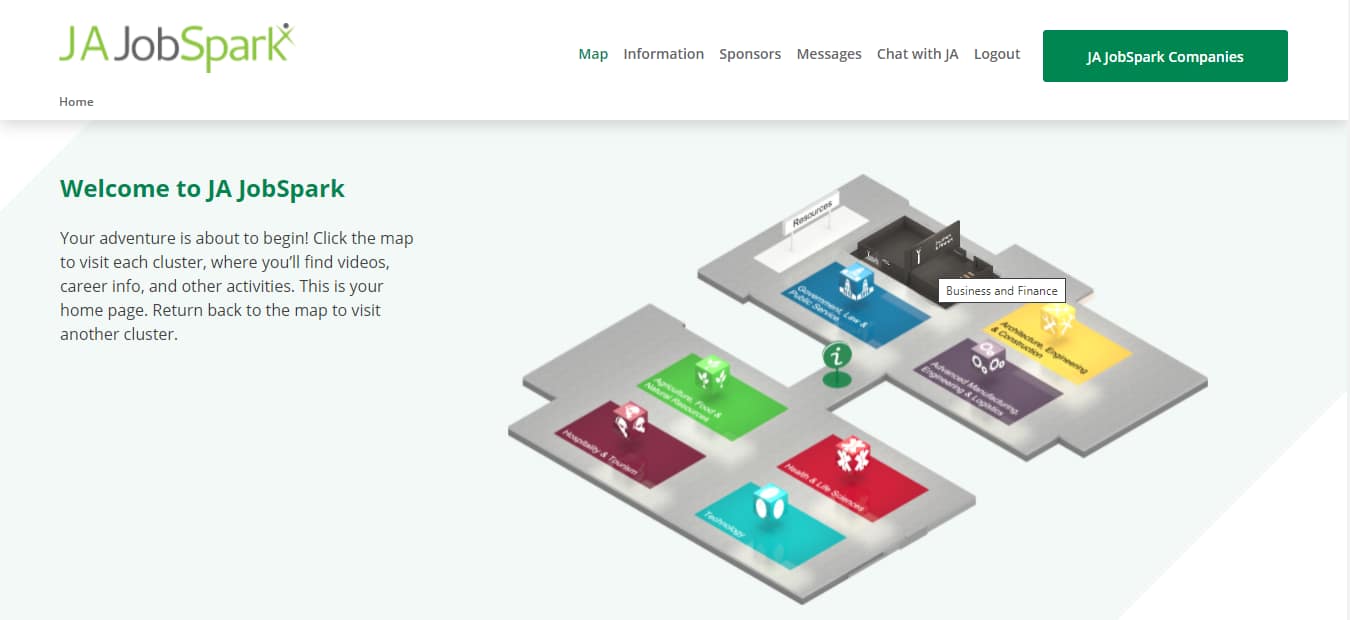Log out using the Logout link
This screenshot has width=1350, height=620.
(x=996, y=54)
